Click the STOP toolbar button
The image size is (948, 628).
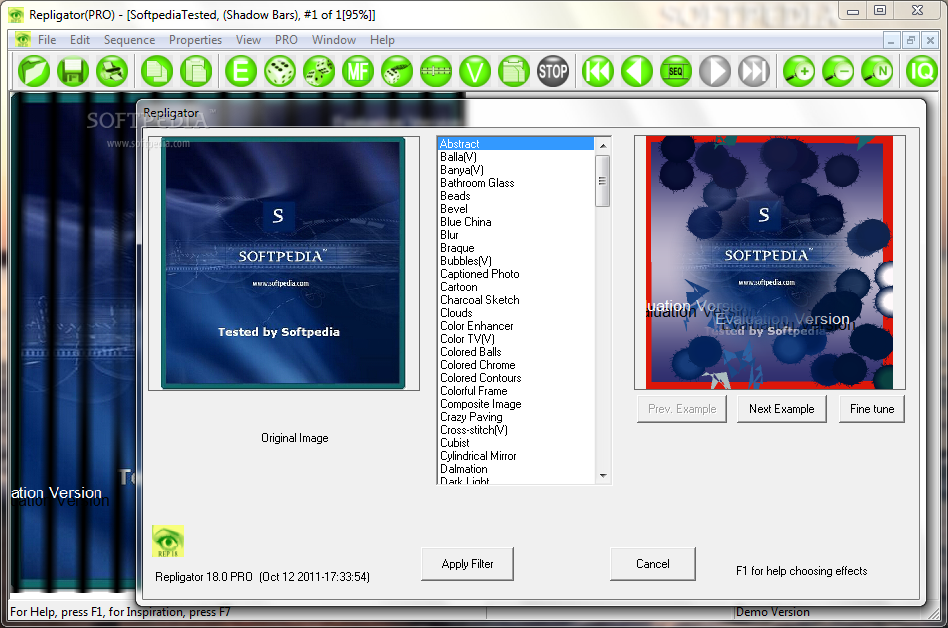pyautogui.click(x=553, y=71)
